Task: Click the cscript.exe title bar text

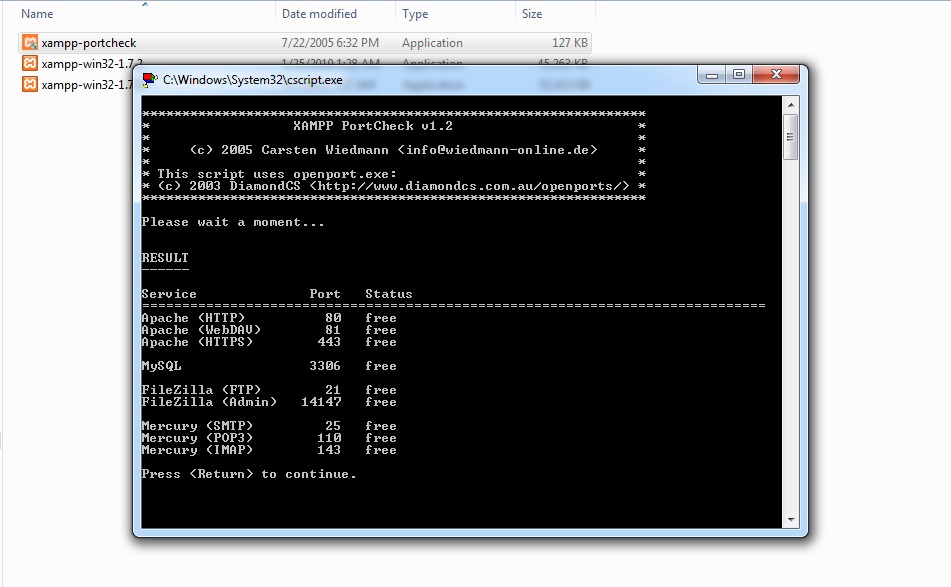Action: (252, 79)
